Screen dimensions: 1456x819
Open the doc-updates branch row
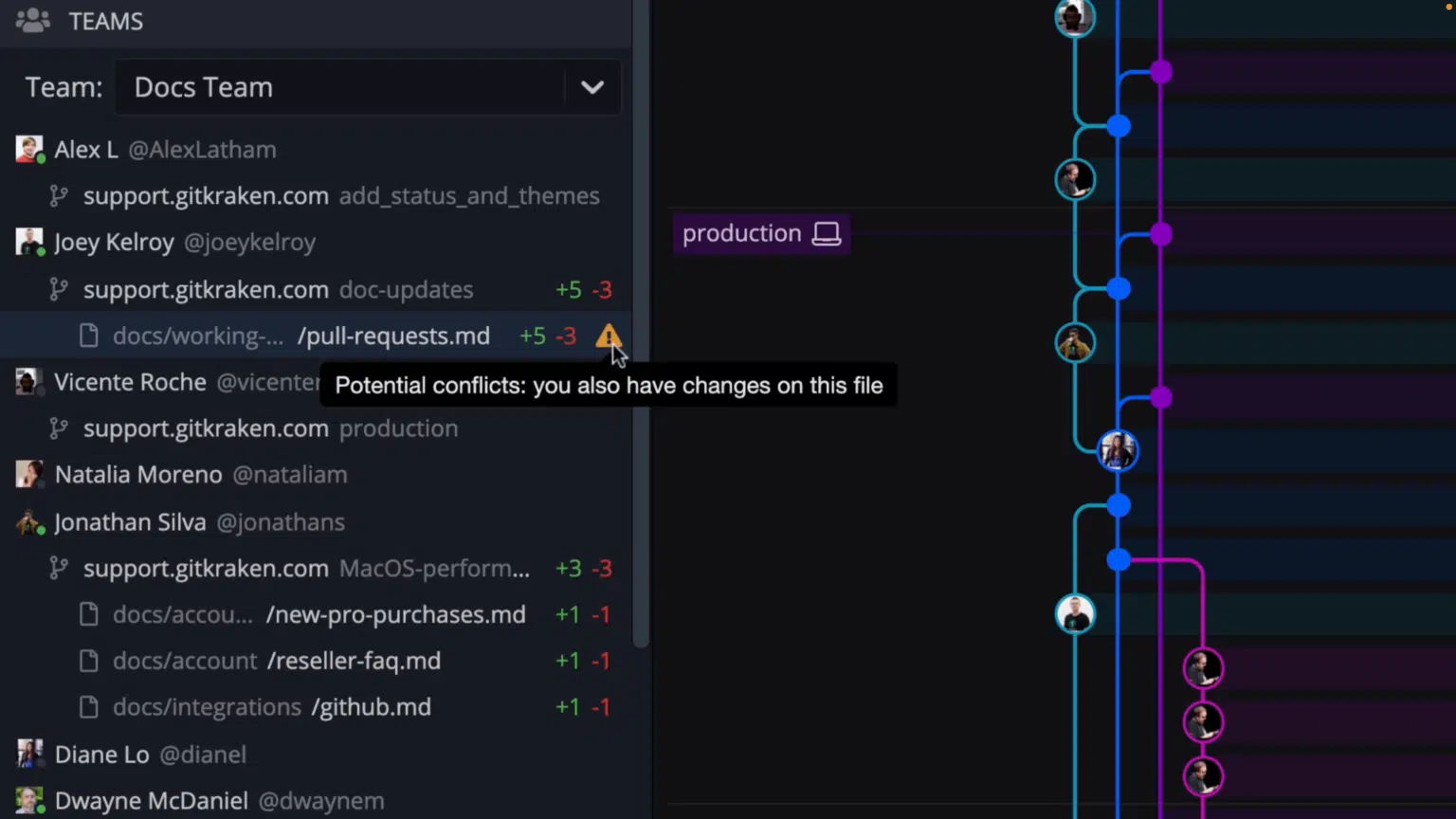(316, 289)
